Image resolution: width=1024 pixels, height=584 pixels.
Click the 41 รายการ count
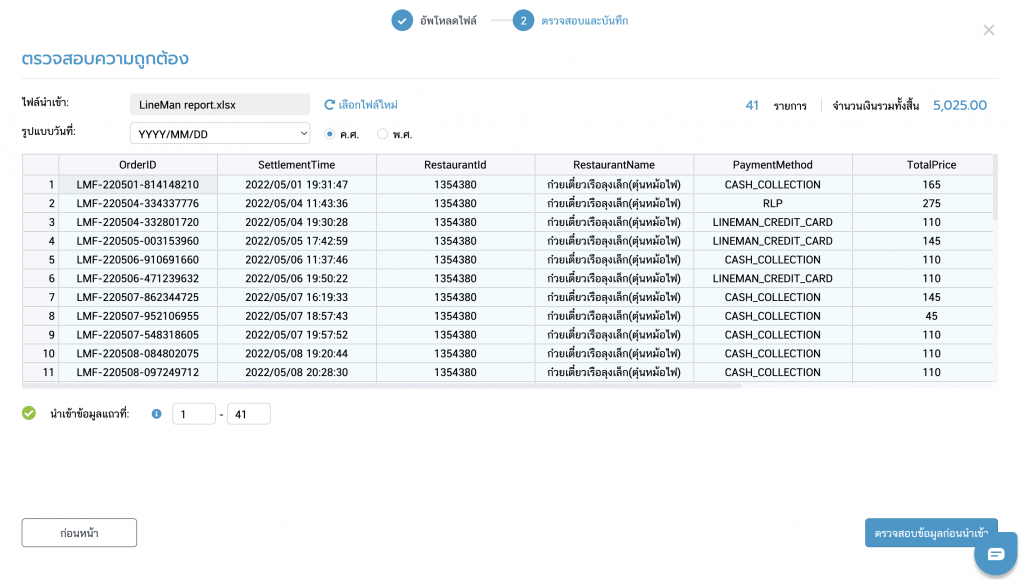(776, 105)
